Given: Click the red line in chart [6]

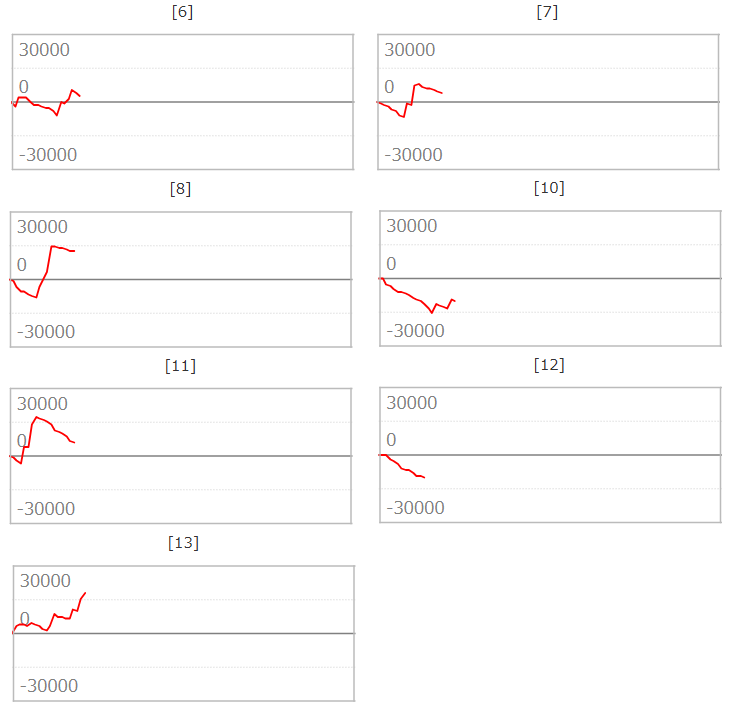Looking at the screenshot, I should click(x=45, y=107).
